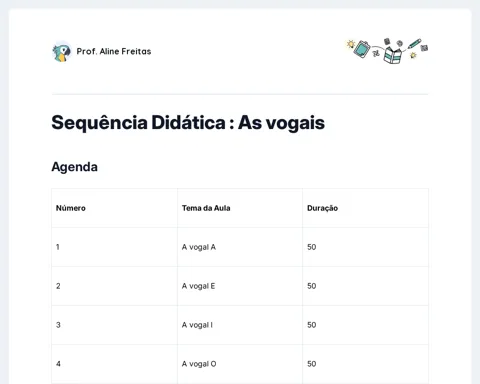
Task: Select the A vogal O cell
Action: (240, 364)
